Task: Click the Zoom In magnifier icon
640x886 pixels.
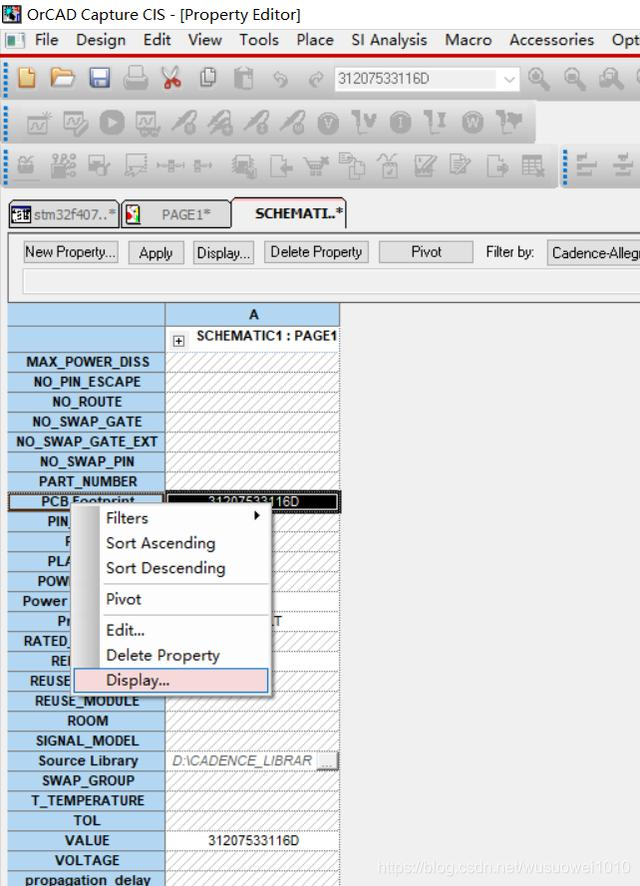Action: (x=539, y=78)
